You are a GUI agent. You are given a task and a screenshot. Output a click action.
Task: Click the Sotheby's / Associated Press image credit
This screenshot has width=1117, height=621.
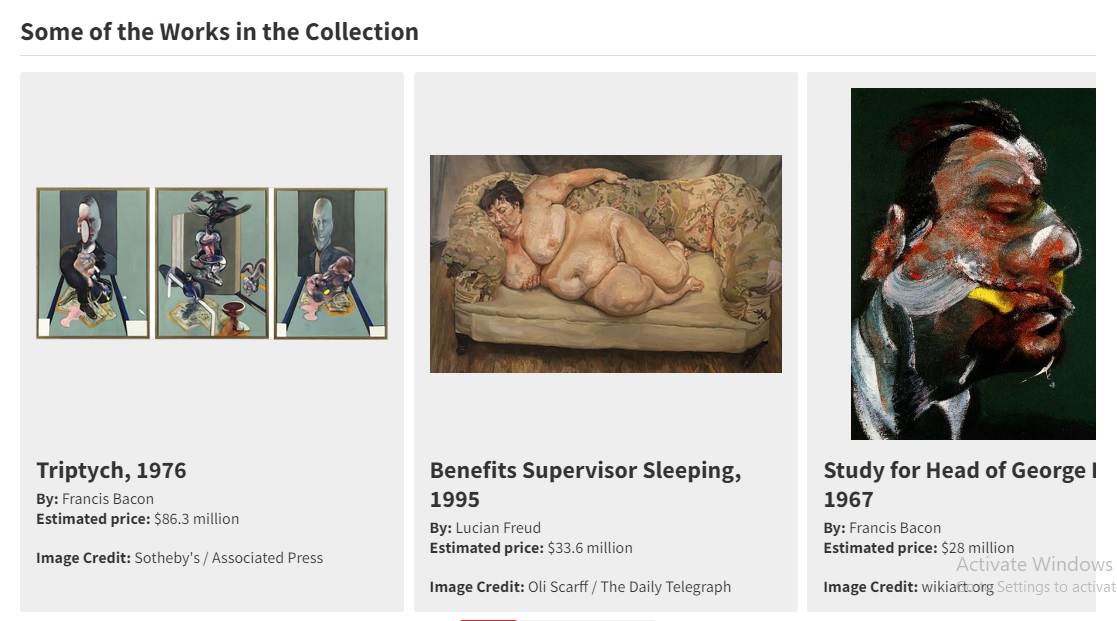click(x=229, y=557)
